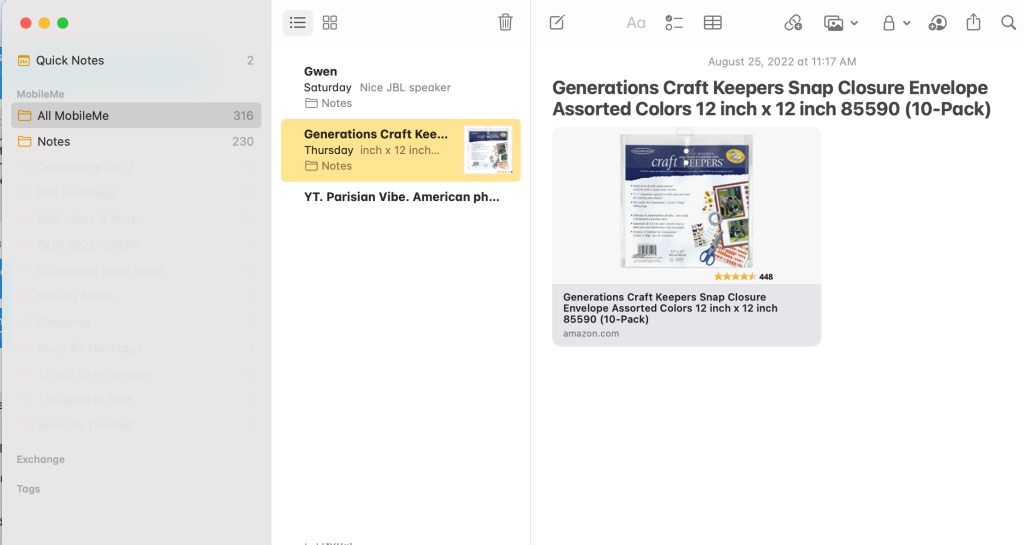Minimize the Notes window
Viewport: 1024px width, 545px height.
[44, 23]
